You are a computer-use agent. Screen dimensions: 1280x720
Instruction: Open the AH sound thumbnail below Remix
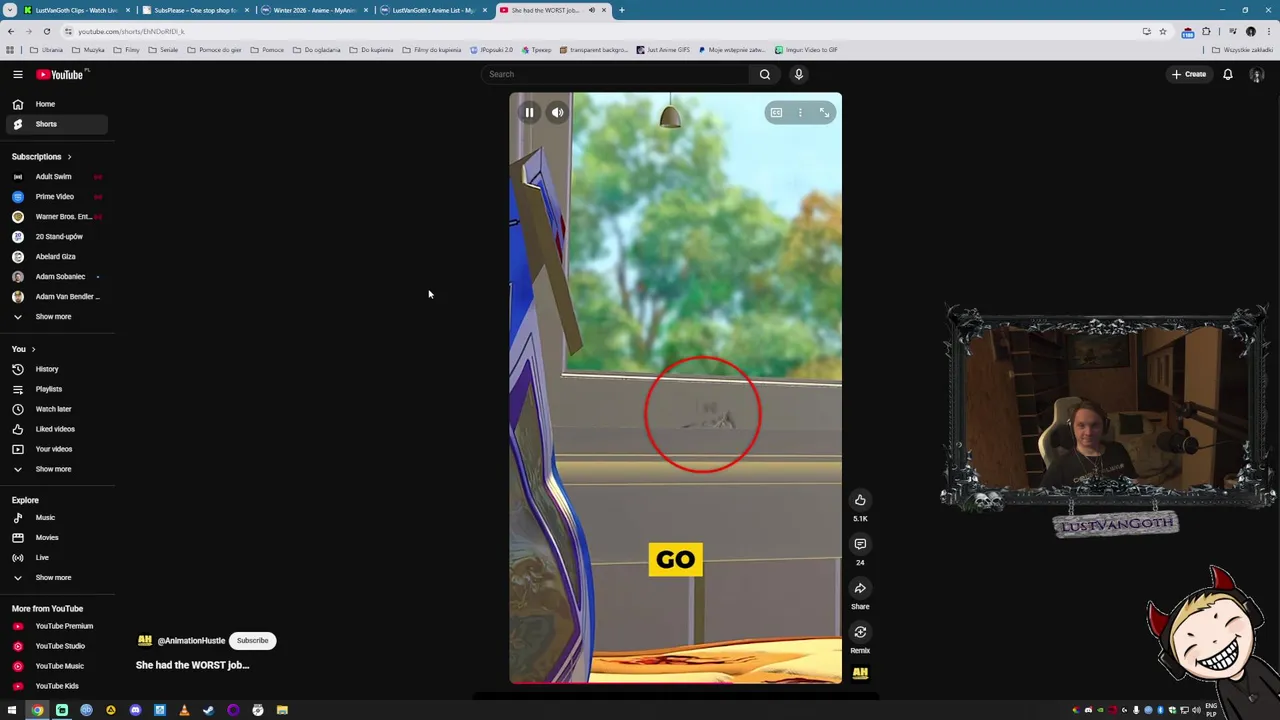(x=860, y=673)
